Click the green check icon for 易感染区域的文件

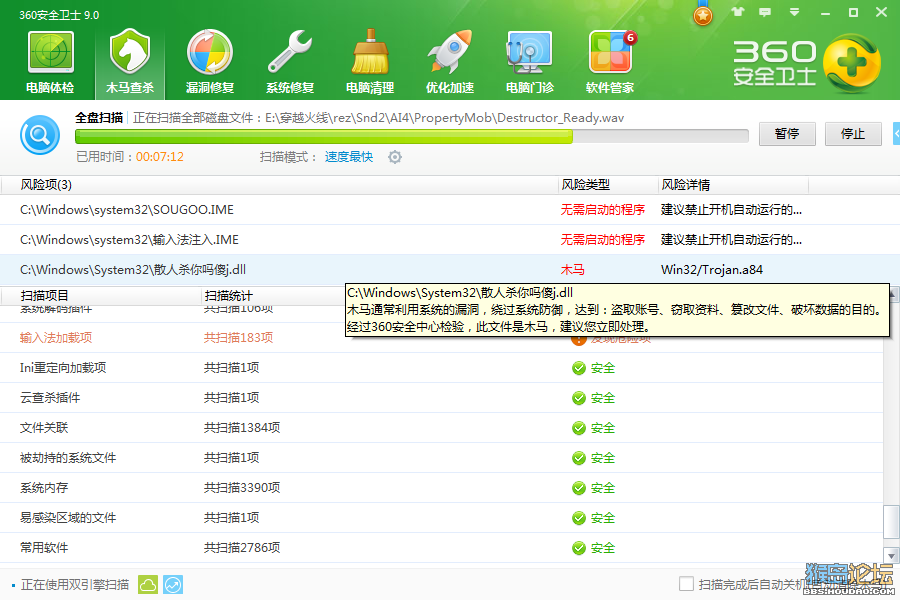pos(579,518)
